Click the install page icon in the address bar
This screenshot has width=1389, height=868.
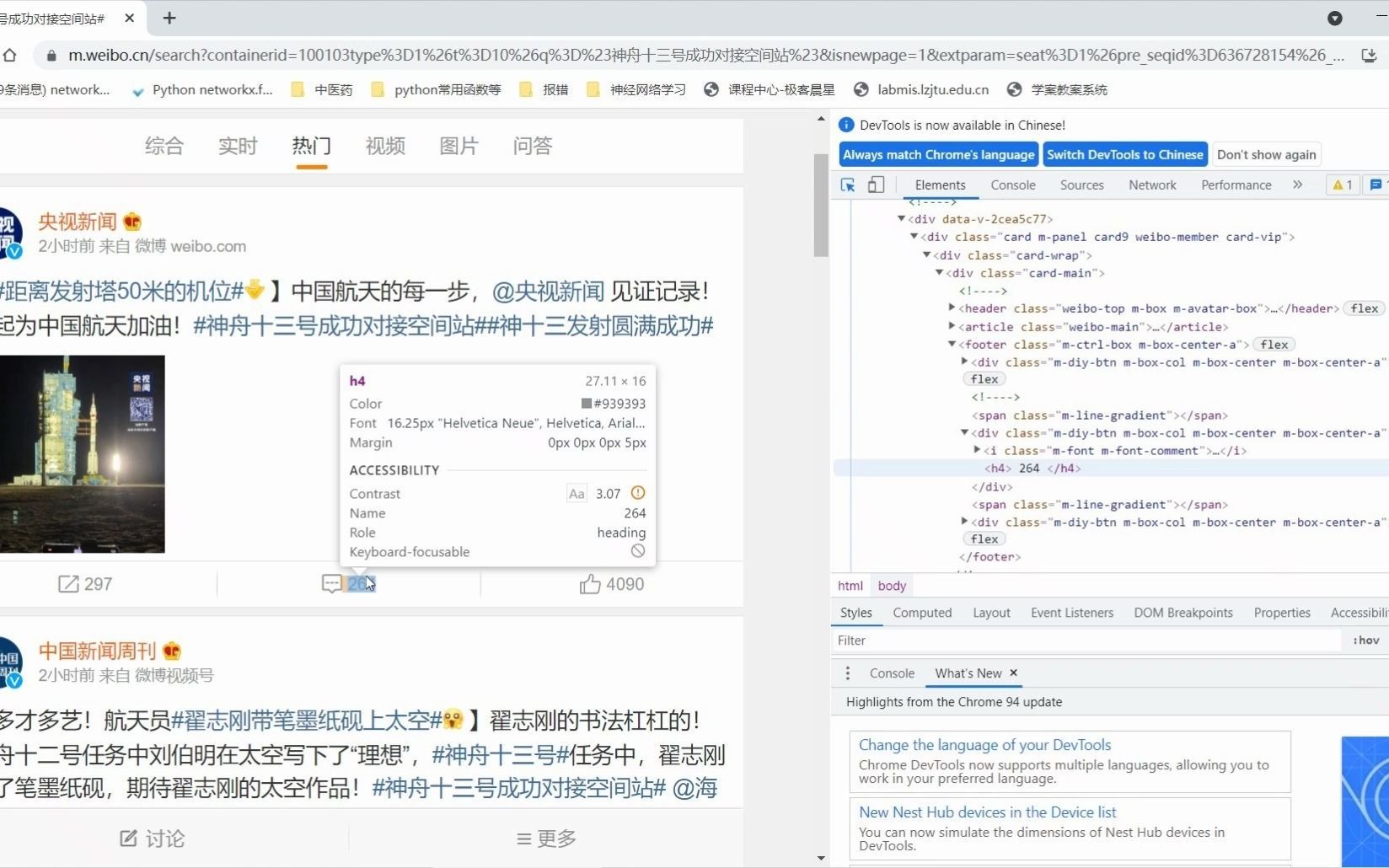[1369, 56]
